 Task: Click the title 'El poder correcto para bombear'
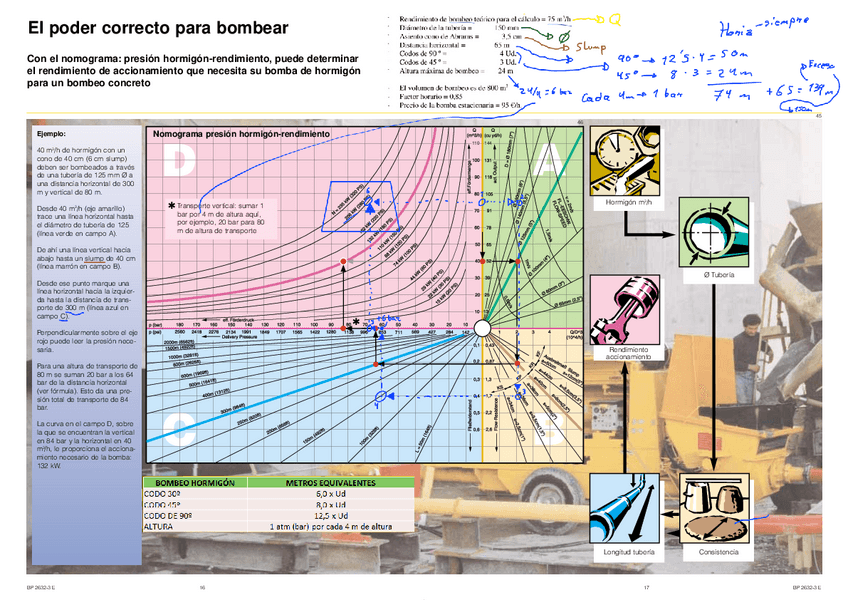[158, 28]
